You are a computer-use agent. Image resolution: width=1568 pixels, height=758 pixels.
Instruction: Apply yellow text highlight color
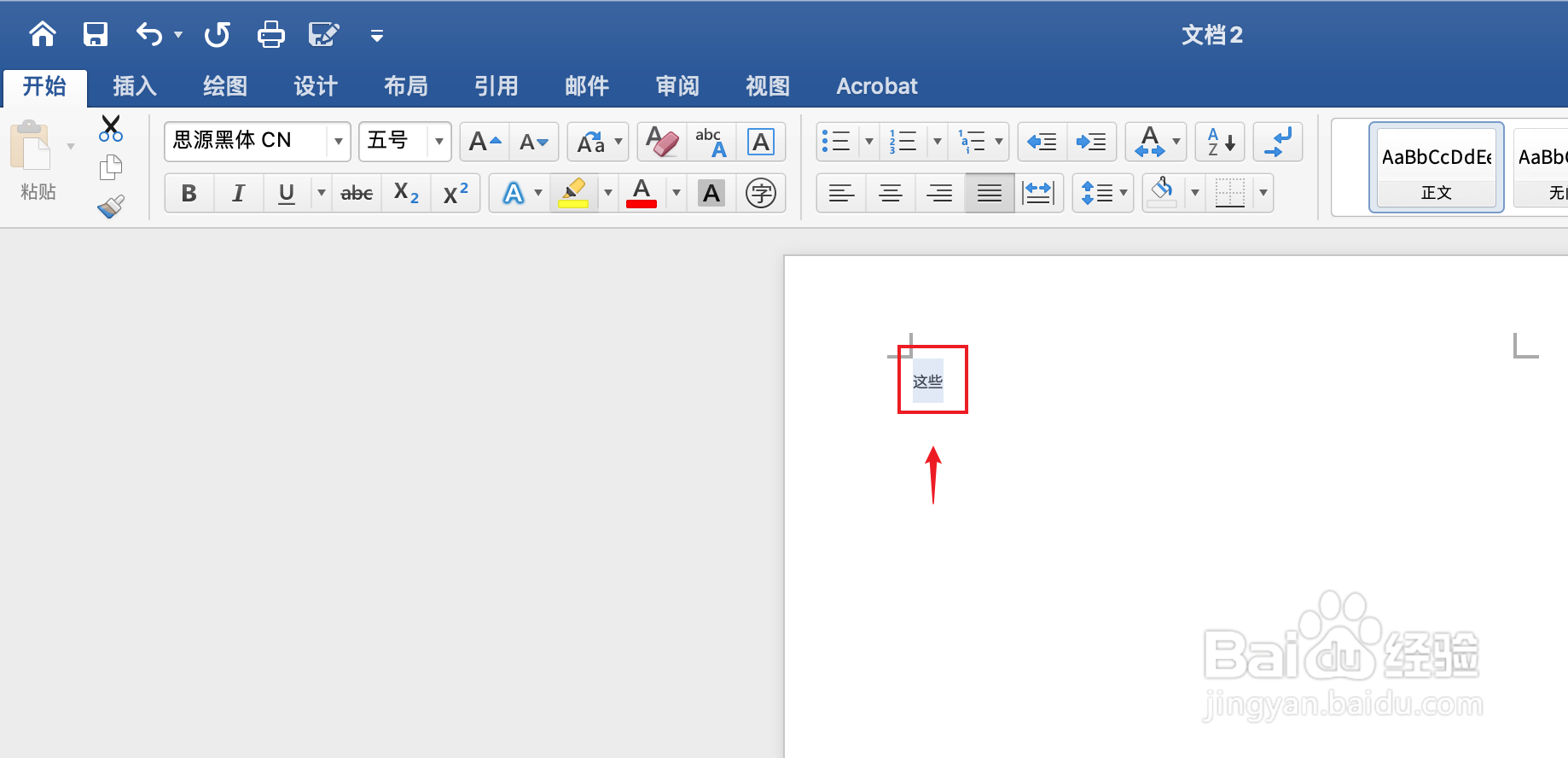(573, 193)
